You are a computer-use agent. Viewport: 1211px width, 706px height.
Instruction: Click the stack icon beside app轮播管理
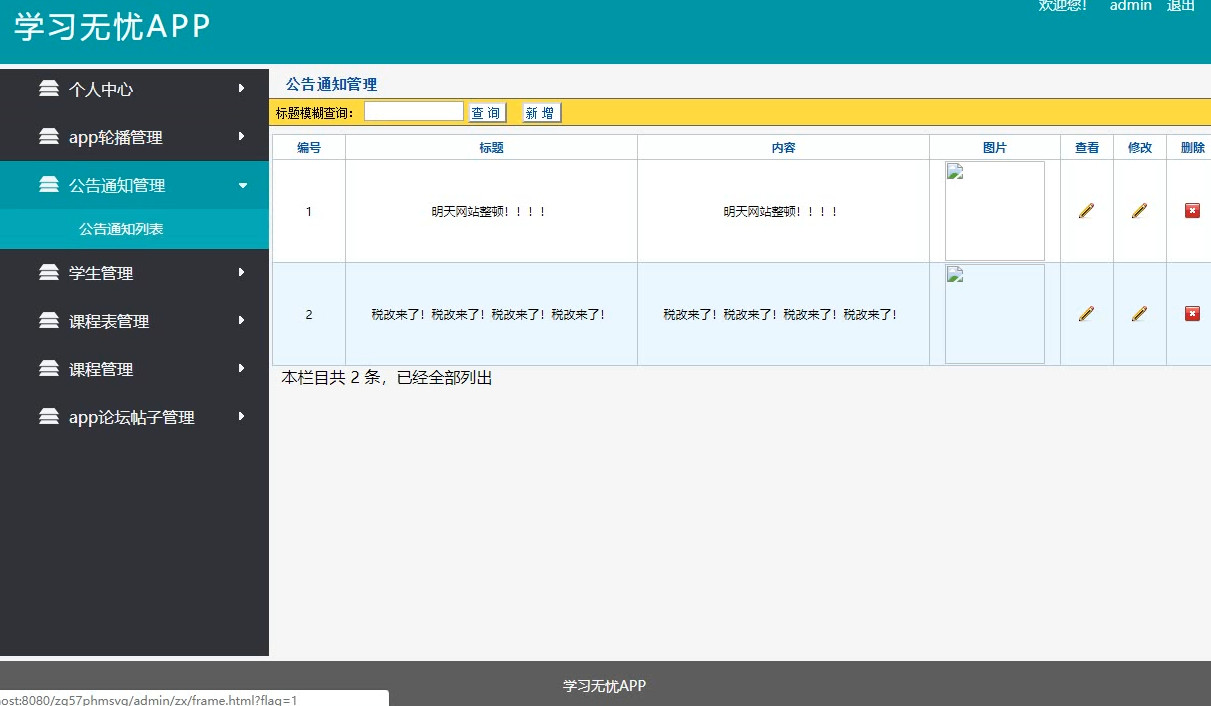coord(49,136)
